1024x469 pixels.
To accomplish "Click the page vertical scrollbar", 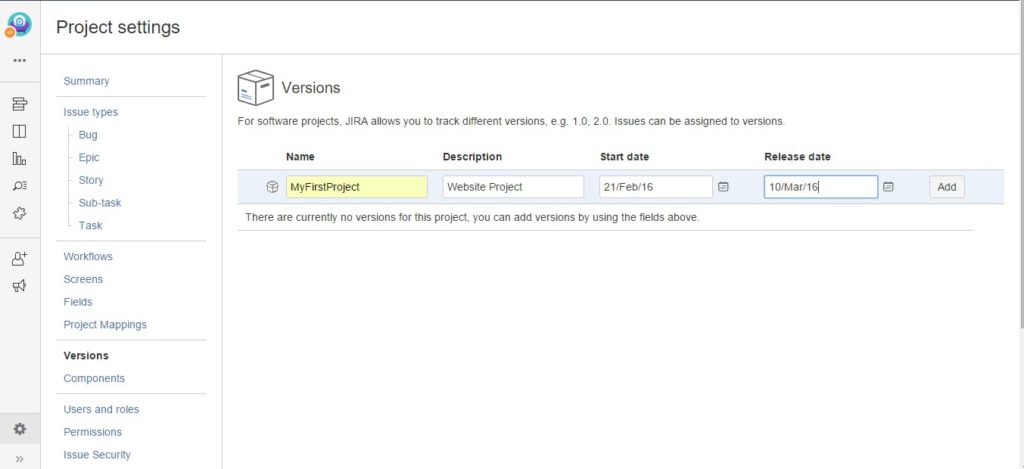I will coord(1021,163).
